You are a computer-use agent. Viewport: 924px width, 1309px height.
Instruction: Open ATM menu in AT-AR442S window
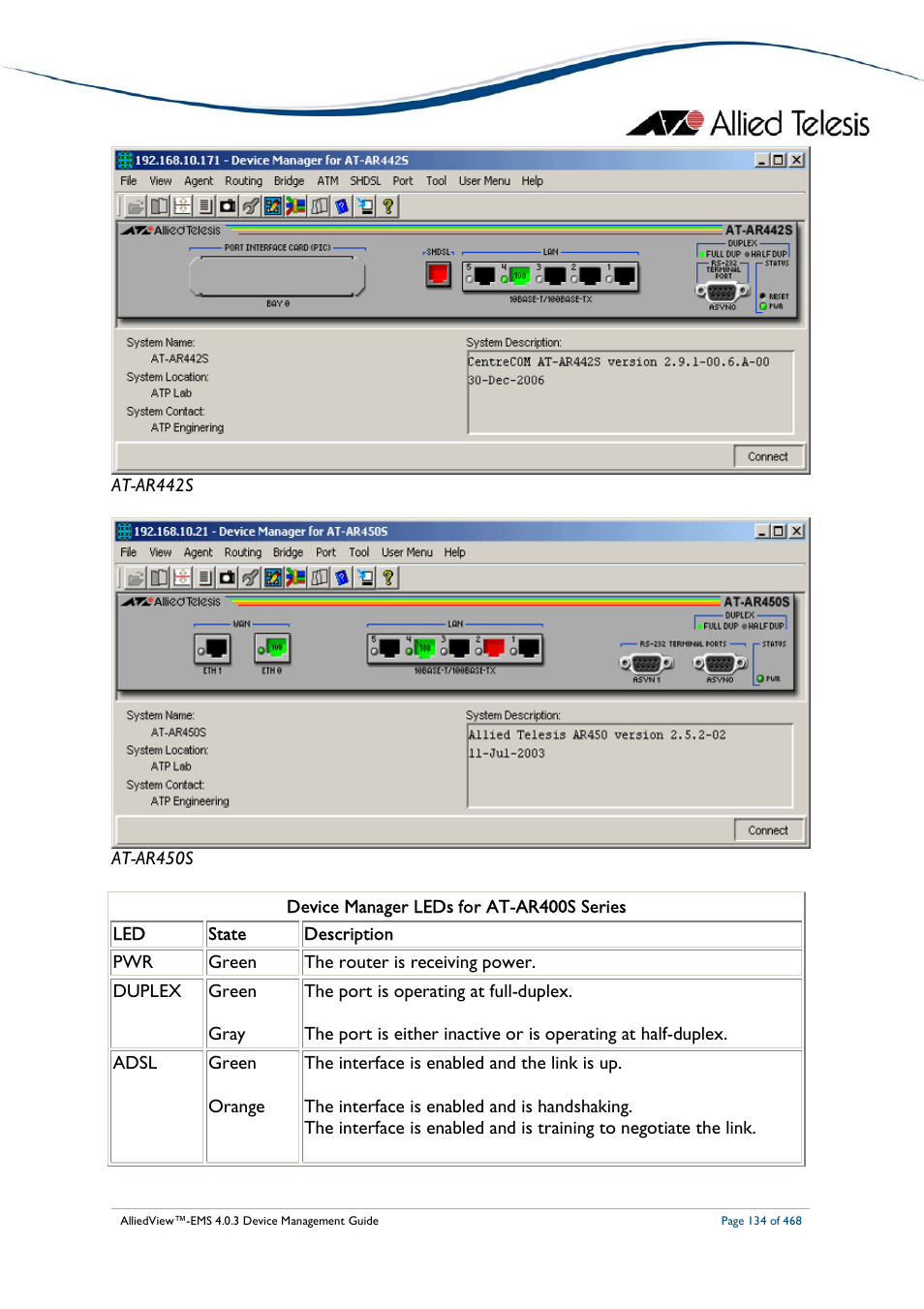[328, 181]
